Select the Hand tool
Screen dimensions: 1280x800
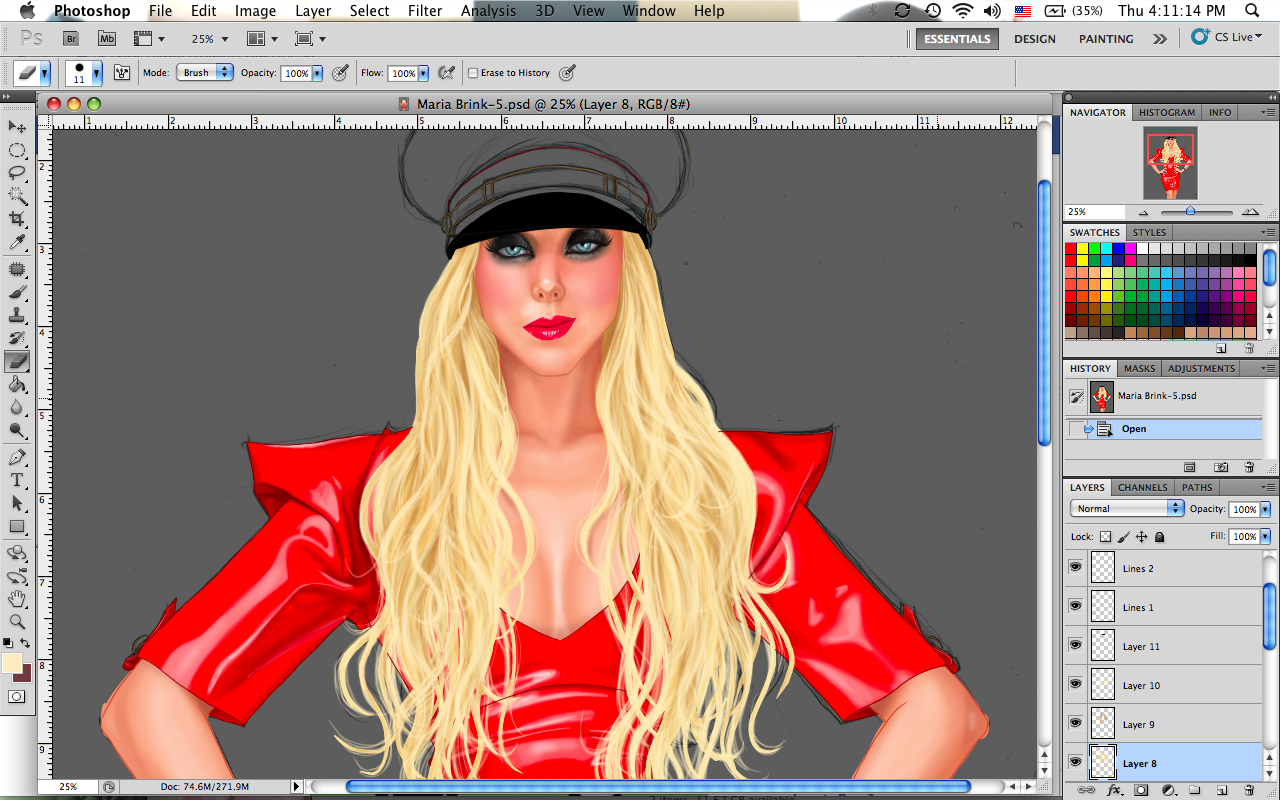(x=17, y=599)
